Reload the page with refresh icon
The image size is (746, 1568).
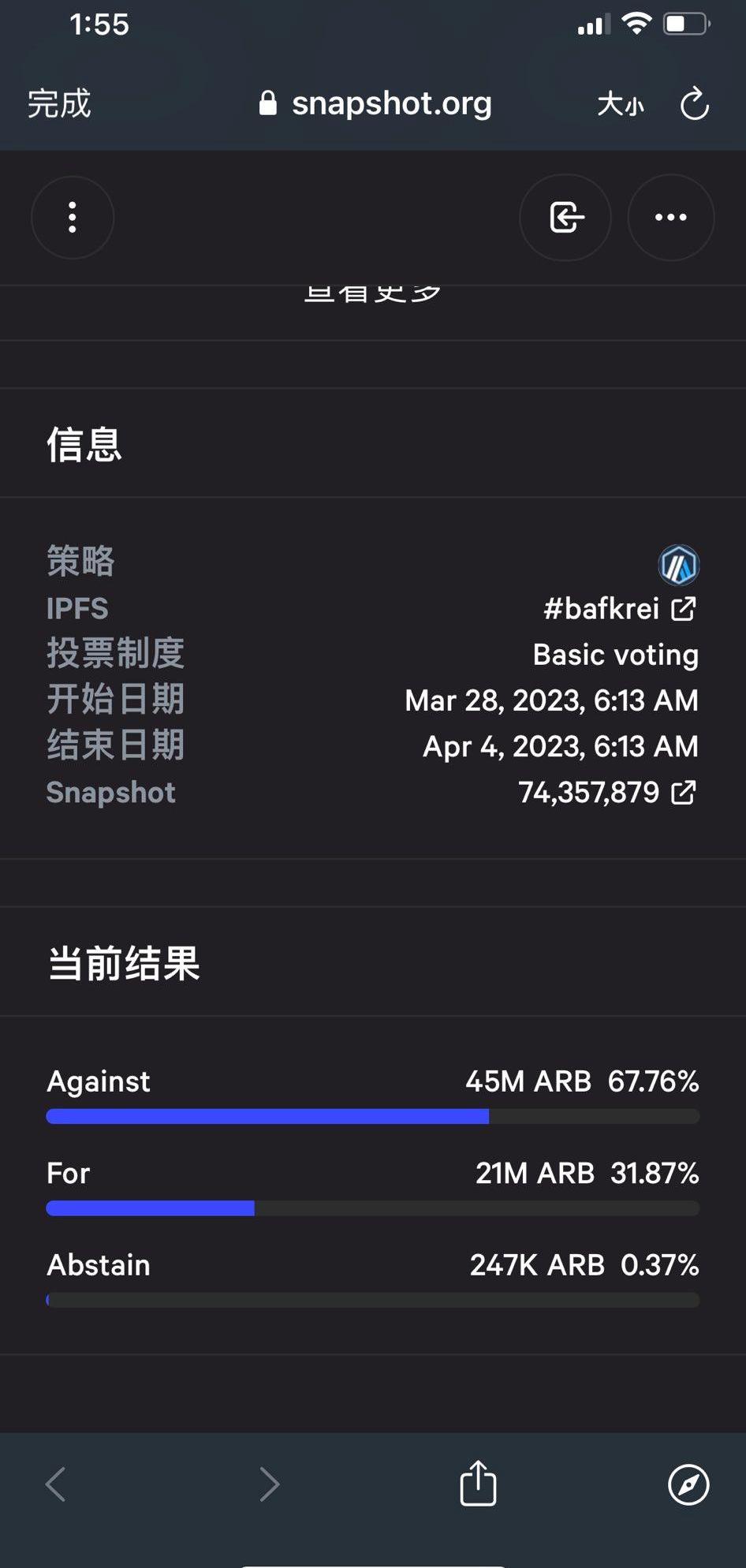coord(695,103)
